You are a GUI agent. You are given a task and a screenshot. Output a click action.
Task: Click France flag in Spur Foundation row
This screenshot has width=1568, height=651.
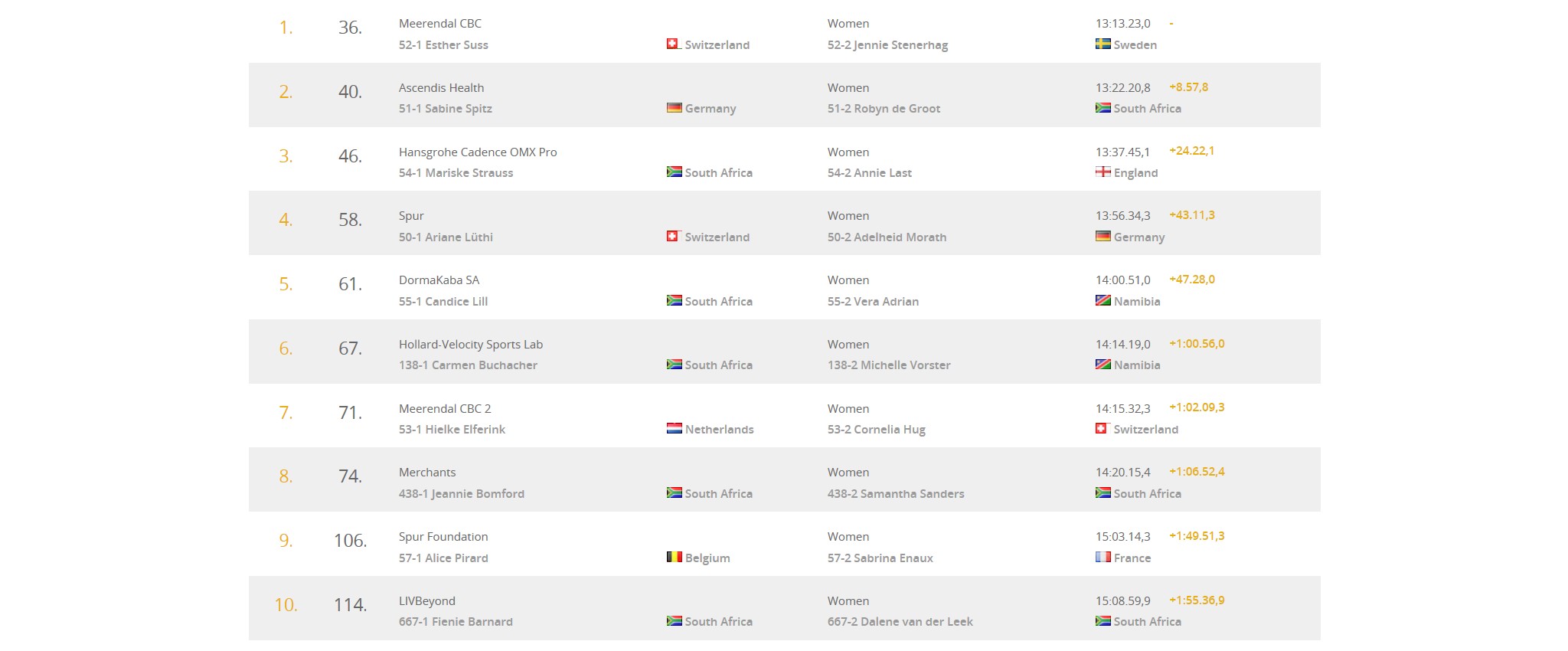point(1102,558)
